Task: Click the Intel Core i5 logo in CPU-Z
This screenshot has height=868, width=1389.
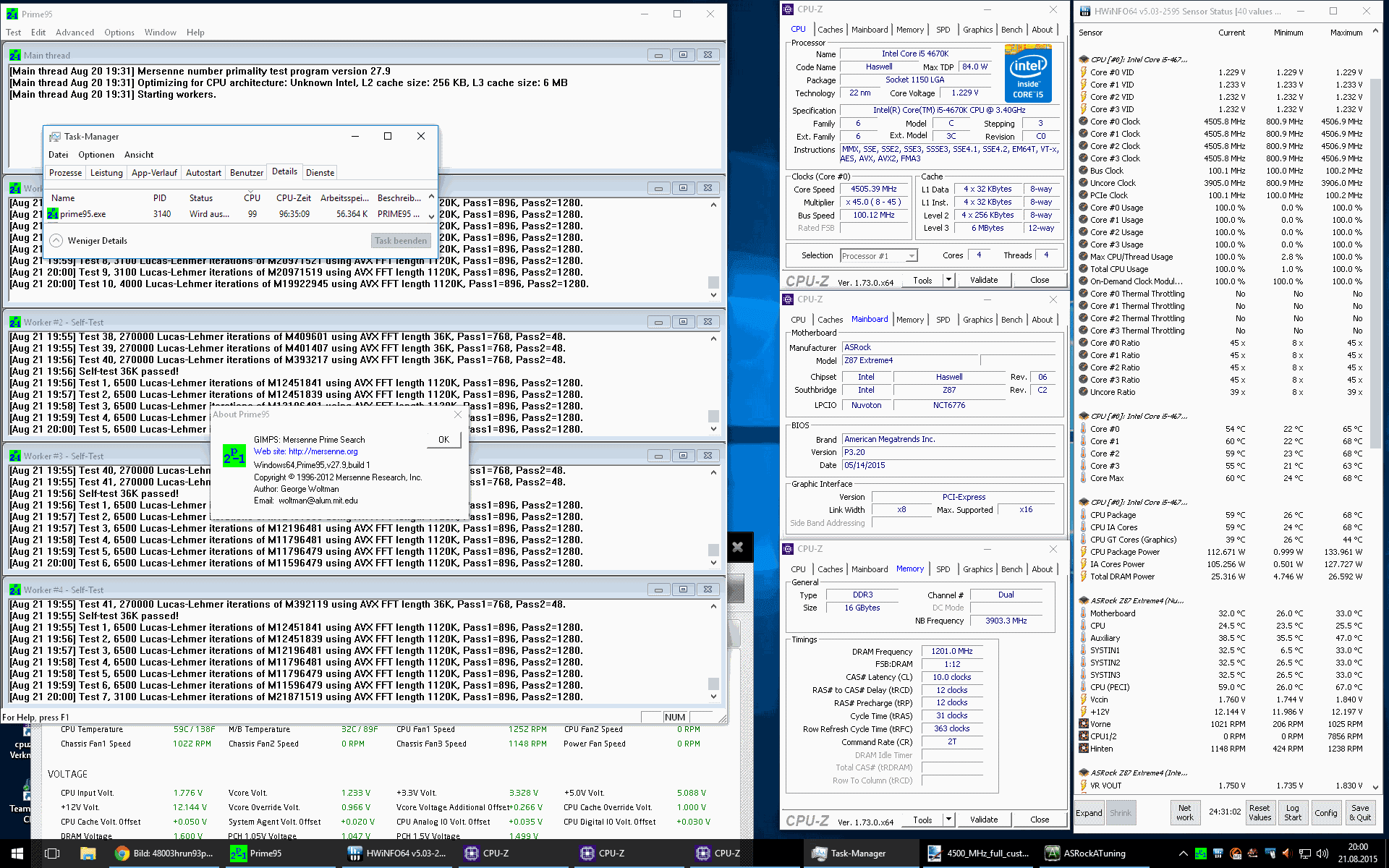Action: pyautogui.click(x=1028, y=72)
